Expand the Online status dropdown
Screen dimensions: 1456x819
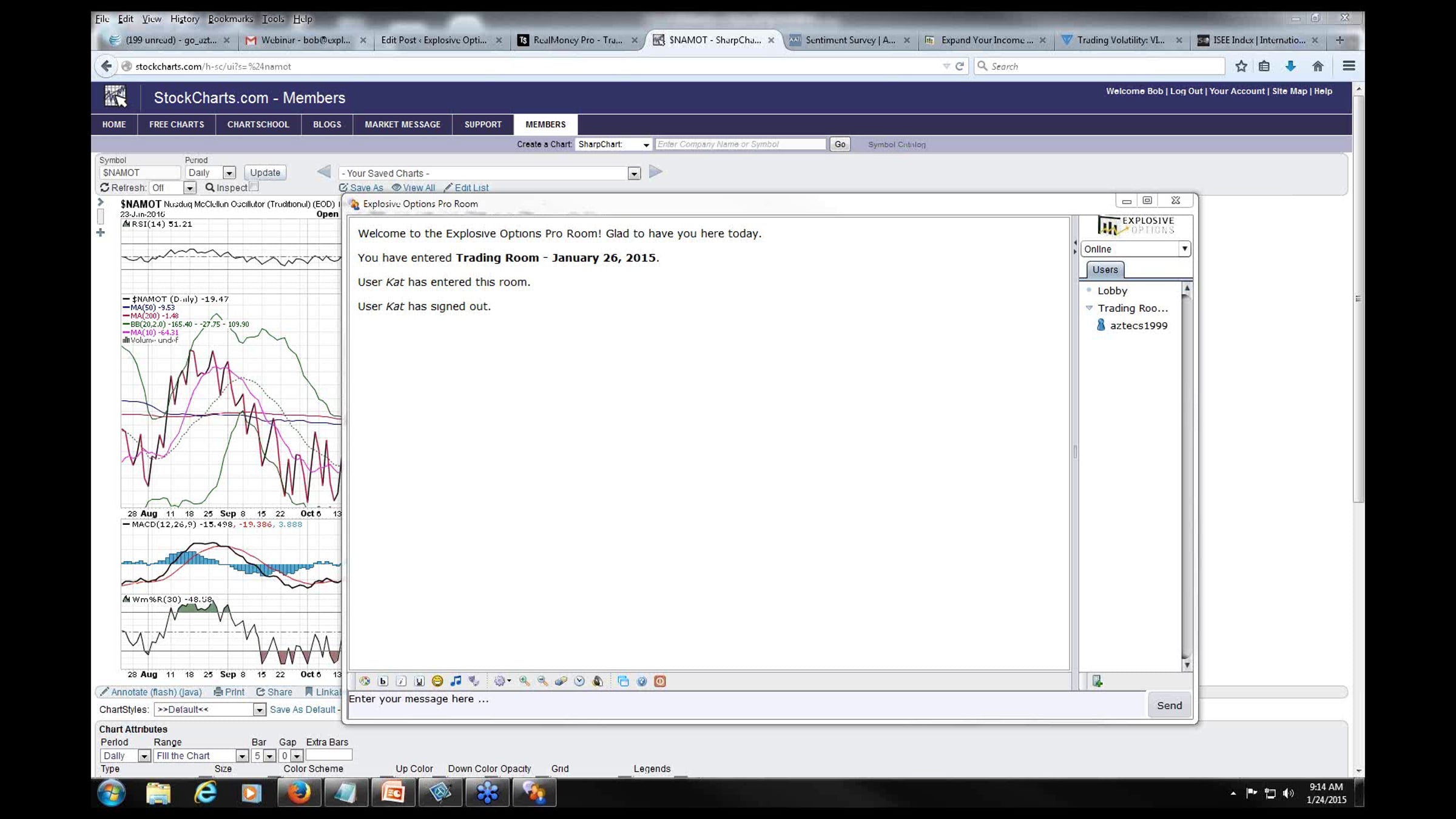1184,249
